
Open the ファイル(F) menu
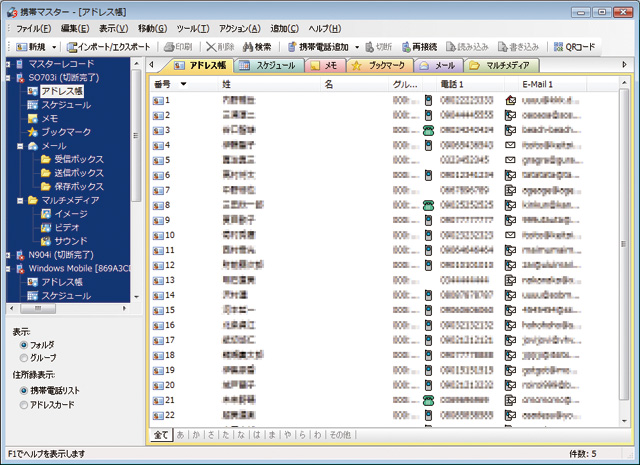tap(33, 29)
